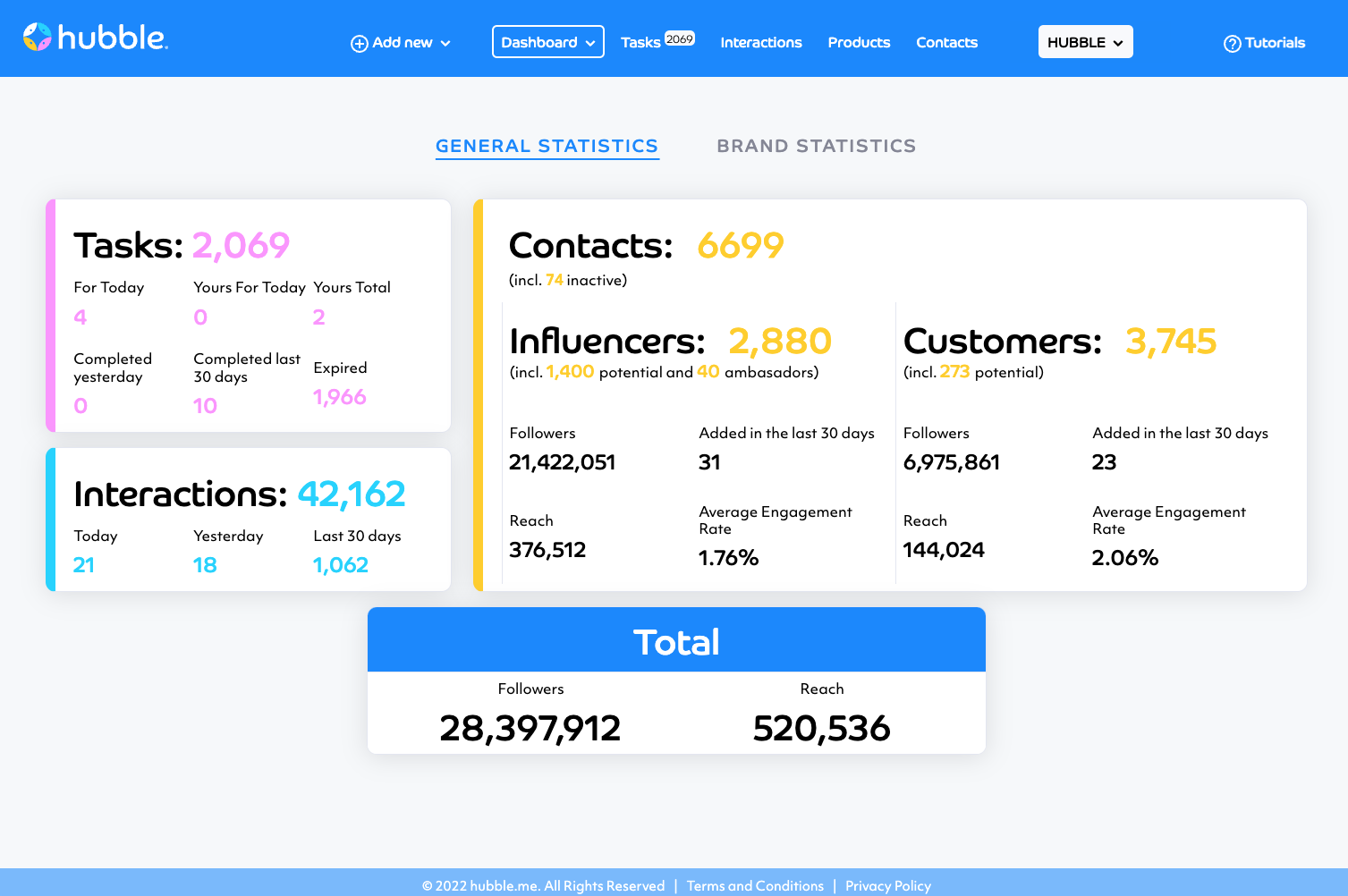Click the Contacts total 6699
This screenshot has height=896, width=1348.
coord(740,244)
